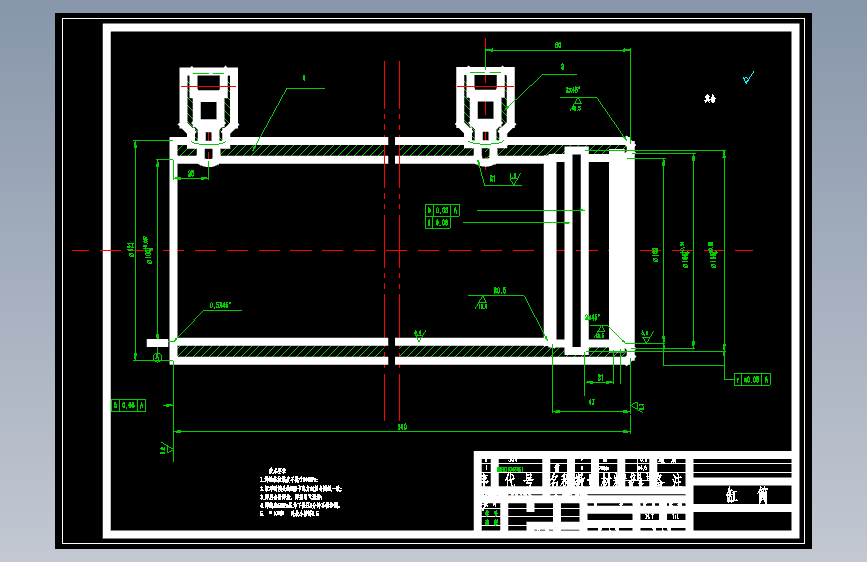Viewport: 867px width, 562px height.
Task: Select the '0.03 A' tolerance frame
Action: tap(442, 210)
